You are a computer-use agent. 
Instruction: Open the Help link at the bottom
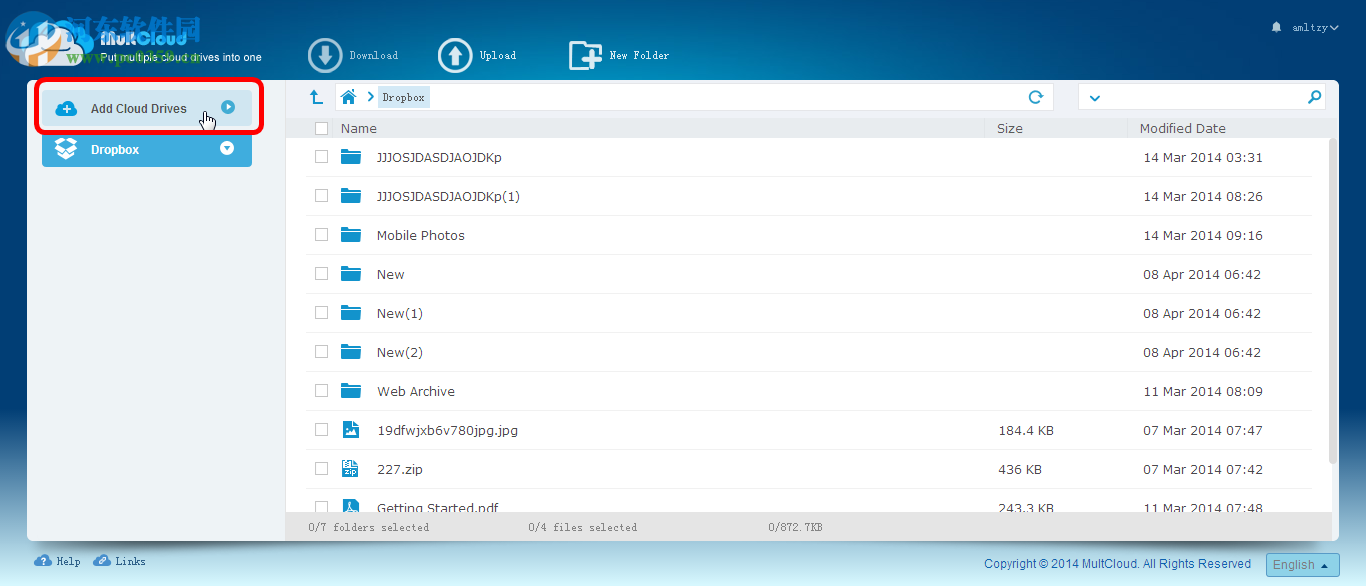coord(57,561)
